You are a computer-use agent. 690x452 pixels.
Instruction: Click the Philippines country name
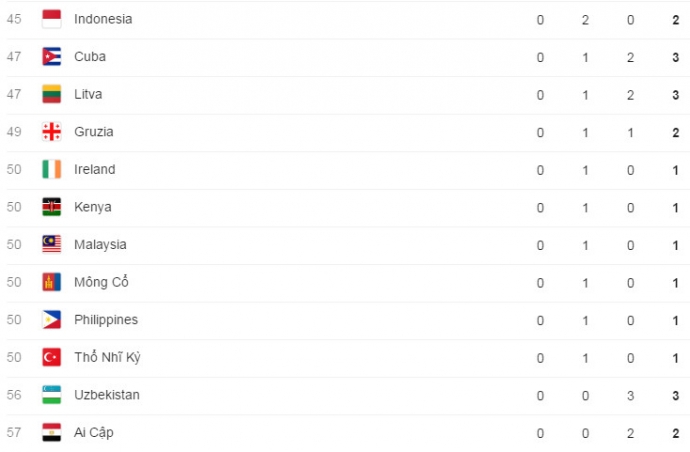click(106, 320)
